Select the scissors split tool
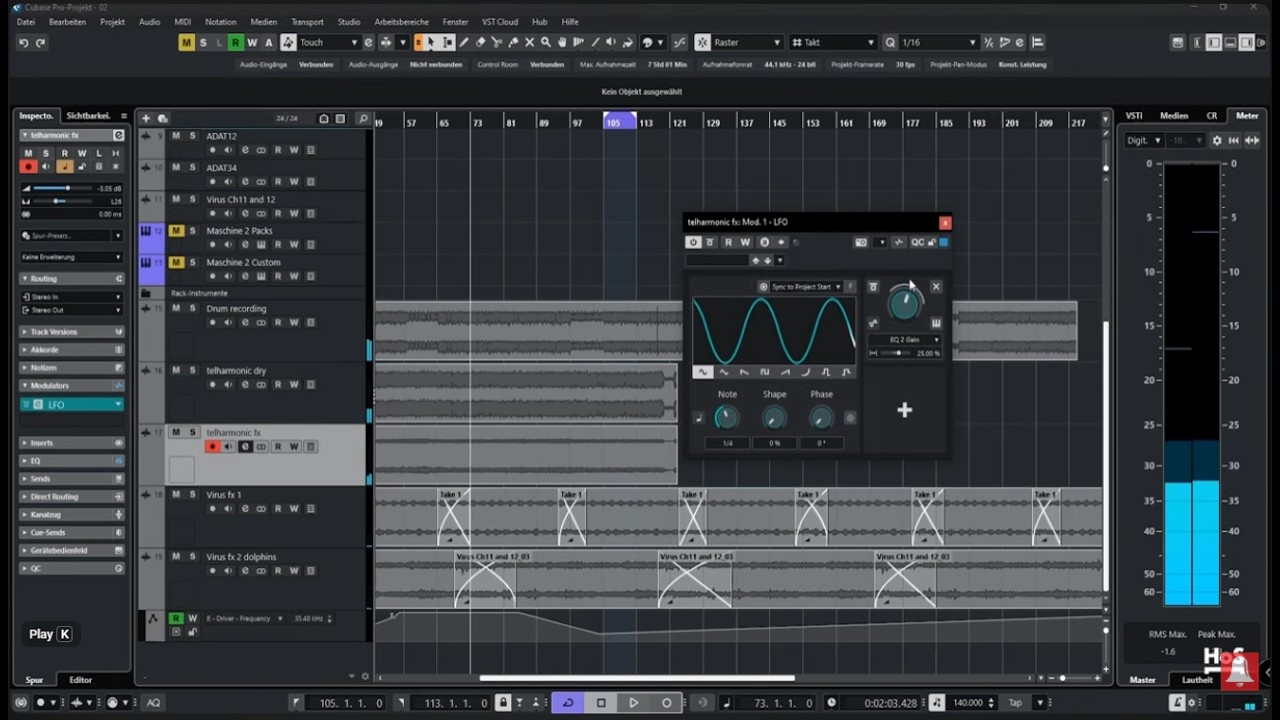The height and width of the screenshot is (720, 1280). coord(496,42)
